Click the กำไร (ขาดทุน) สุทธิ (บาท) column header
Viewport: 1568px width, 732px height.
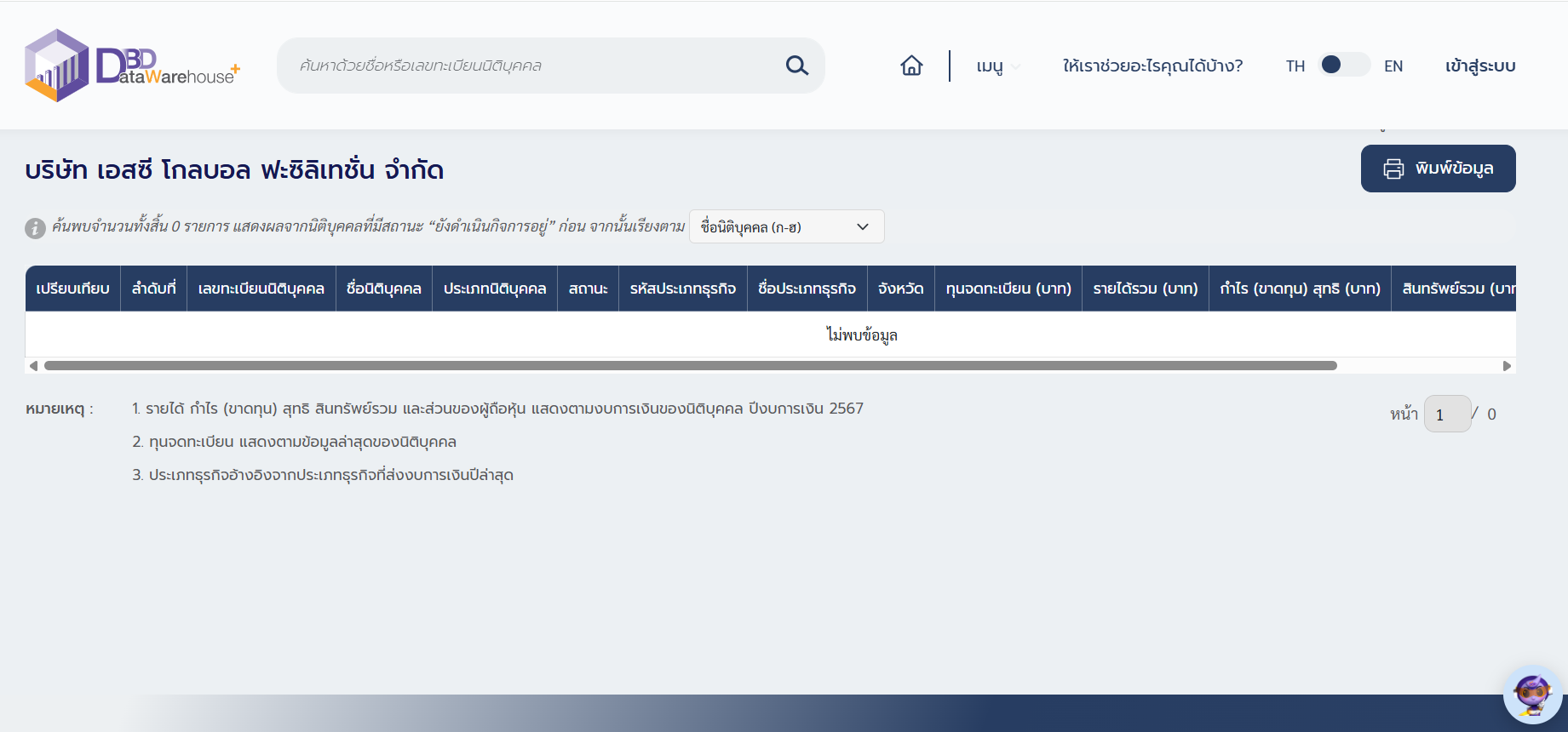click(1300, 289)
